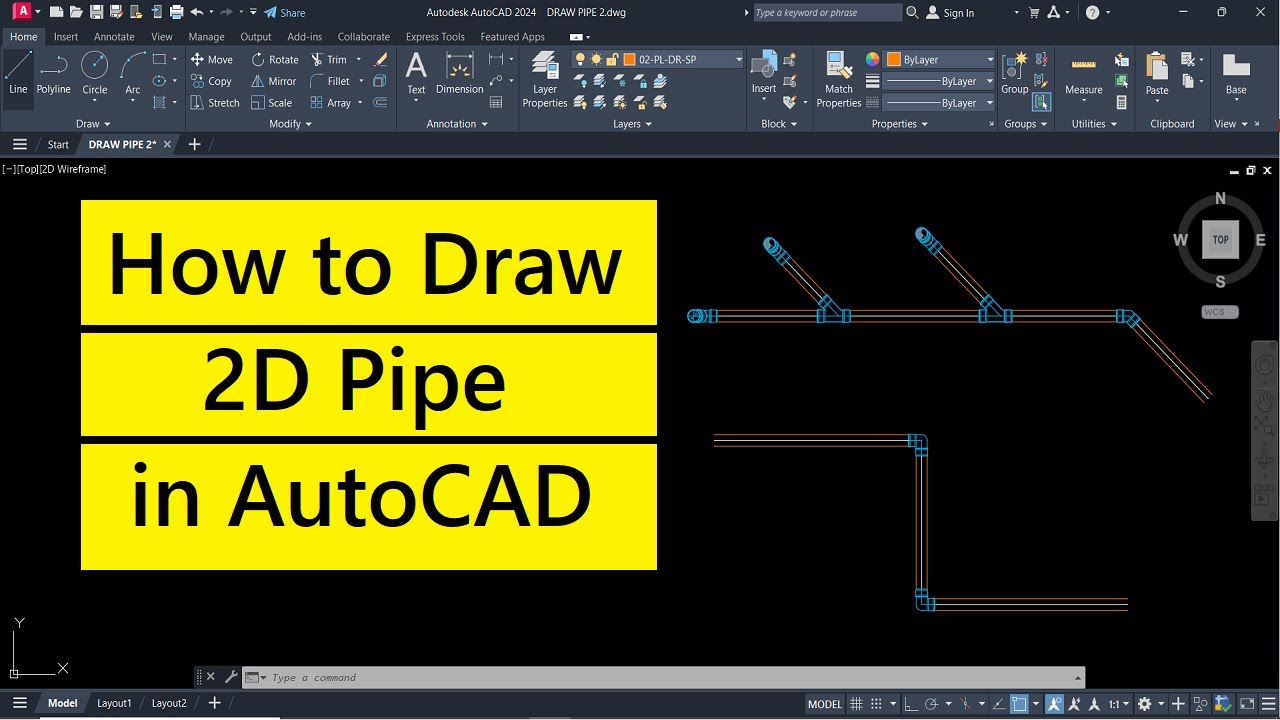Click the Erase tool icon
The image size is (1280, 720).
(380, 59)
